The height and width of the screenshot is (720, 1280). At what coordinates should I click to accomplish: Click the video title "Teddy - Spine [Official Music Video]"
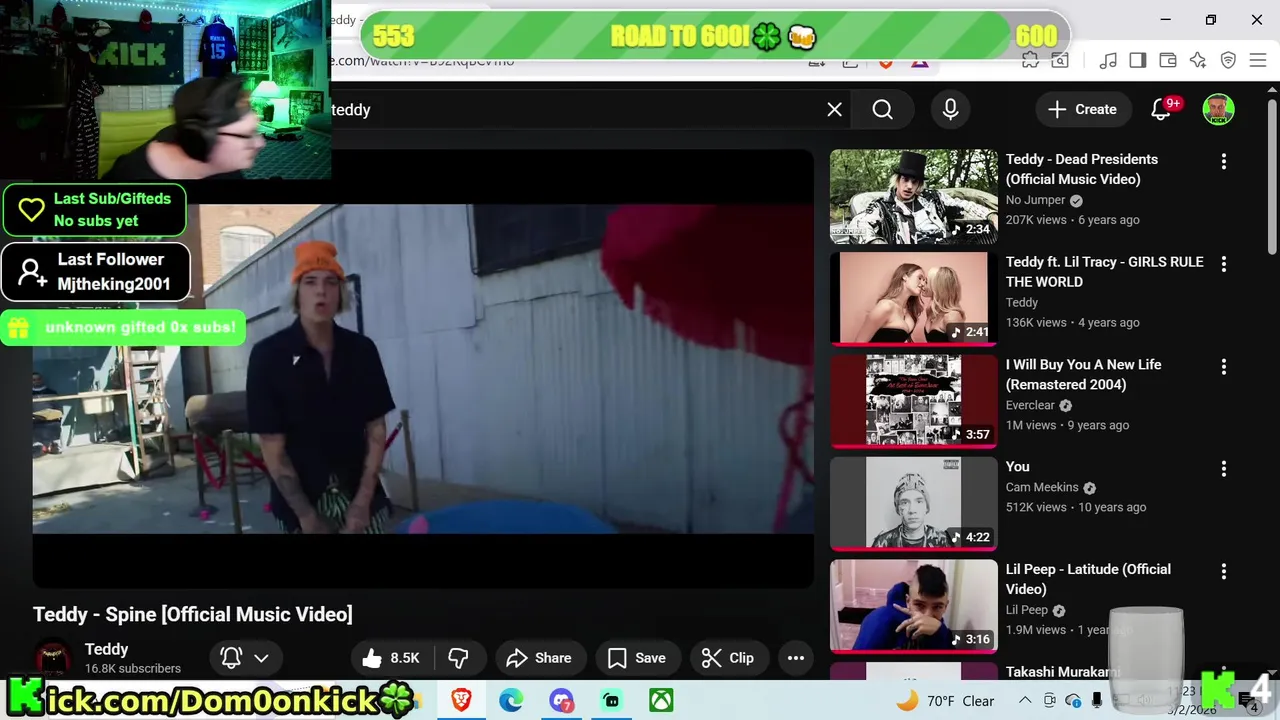(193, 614)
